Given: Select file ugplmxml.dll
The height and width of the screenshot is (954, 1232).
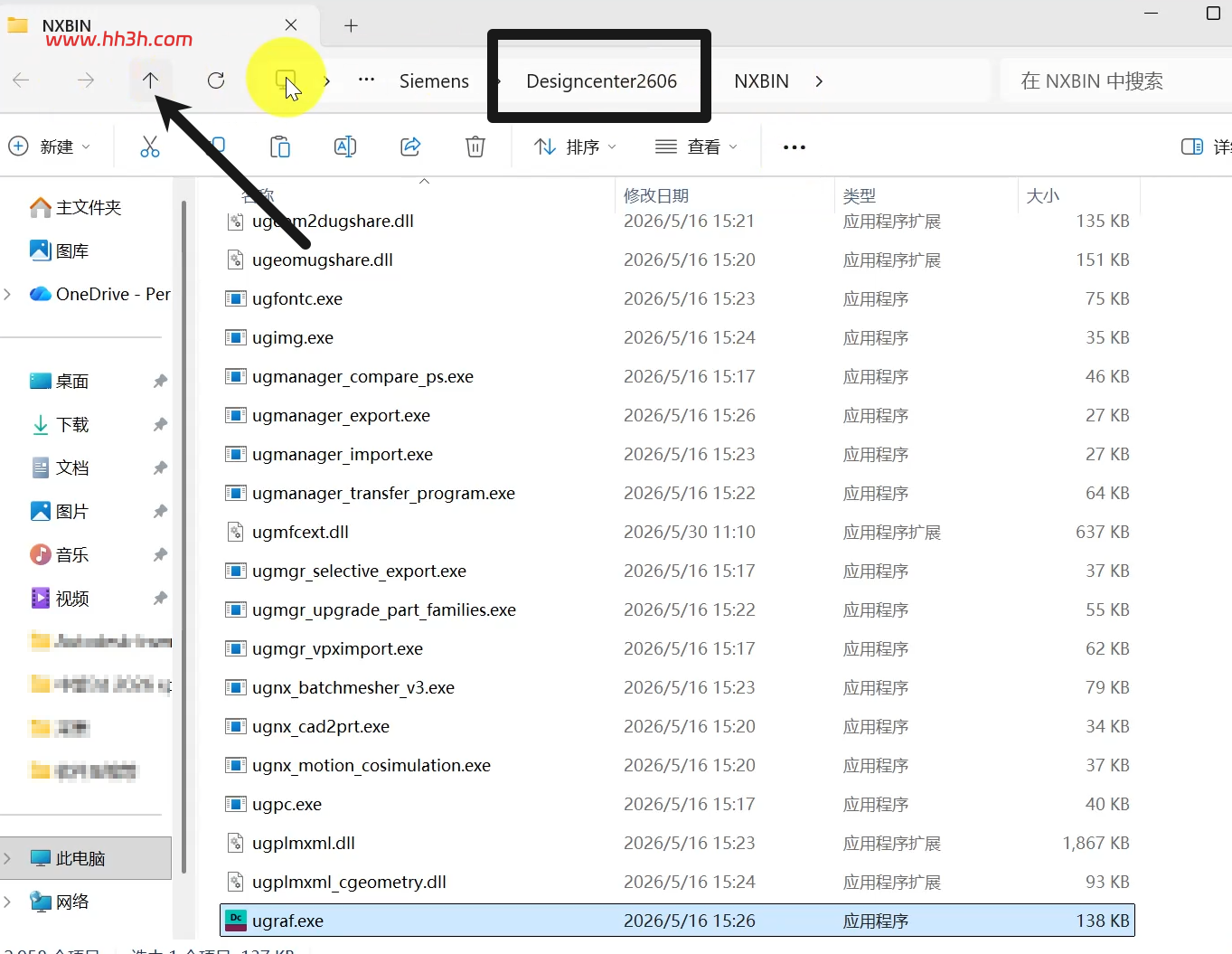Looking at the screenshot, I should coord(677,843).
